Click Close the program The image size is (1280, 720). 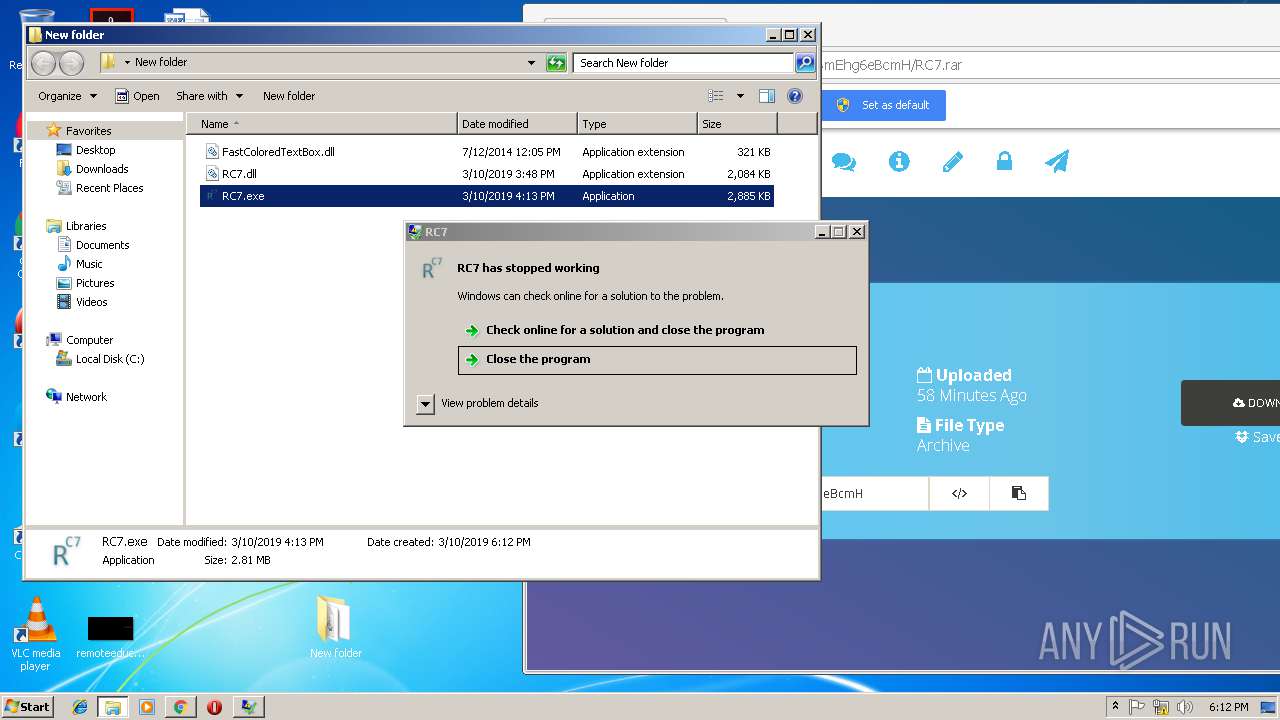click(x=657, y=360)
